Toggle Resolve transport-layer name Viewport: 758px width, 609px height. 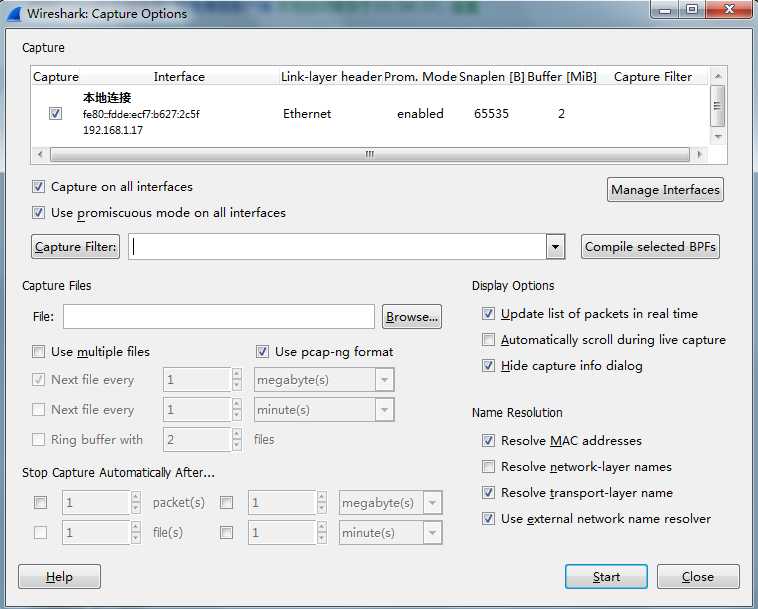click(x=488, y=493)
